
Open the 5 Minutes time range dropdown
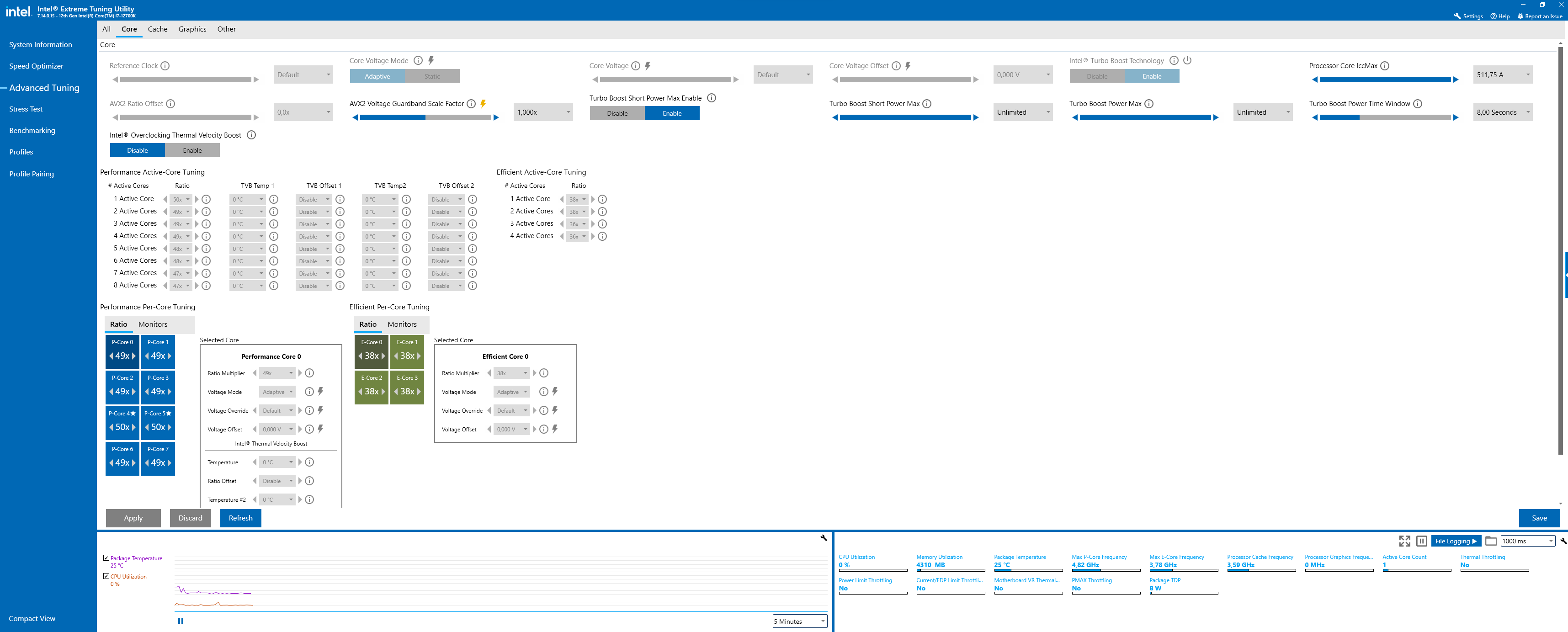799,621
